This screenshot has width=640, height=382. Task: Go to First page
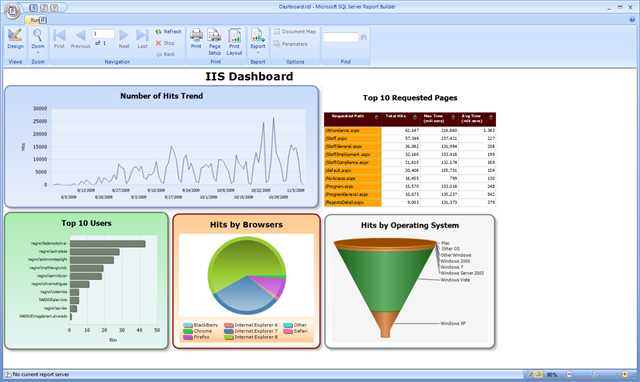coord(59,39)
